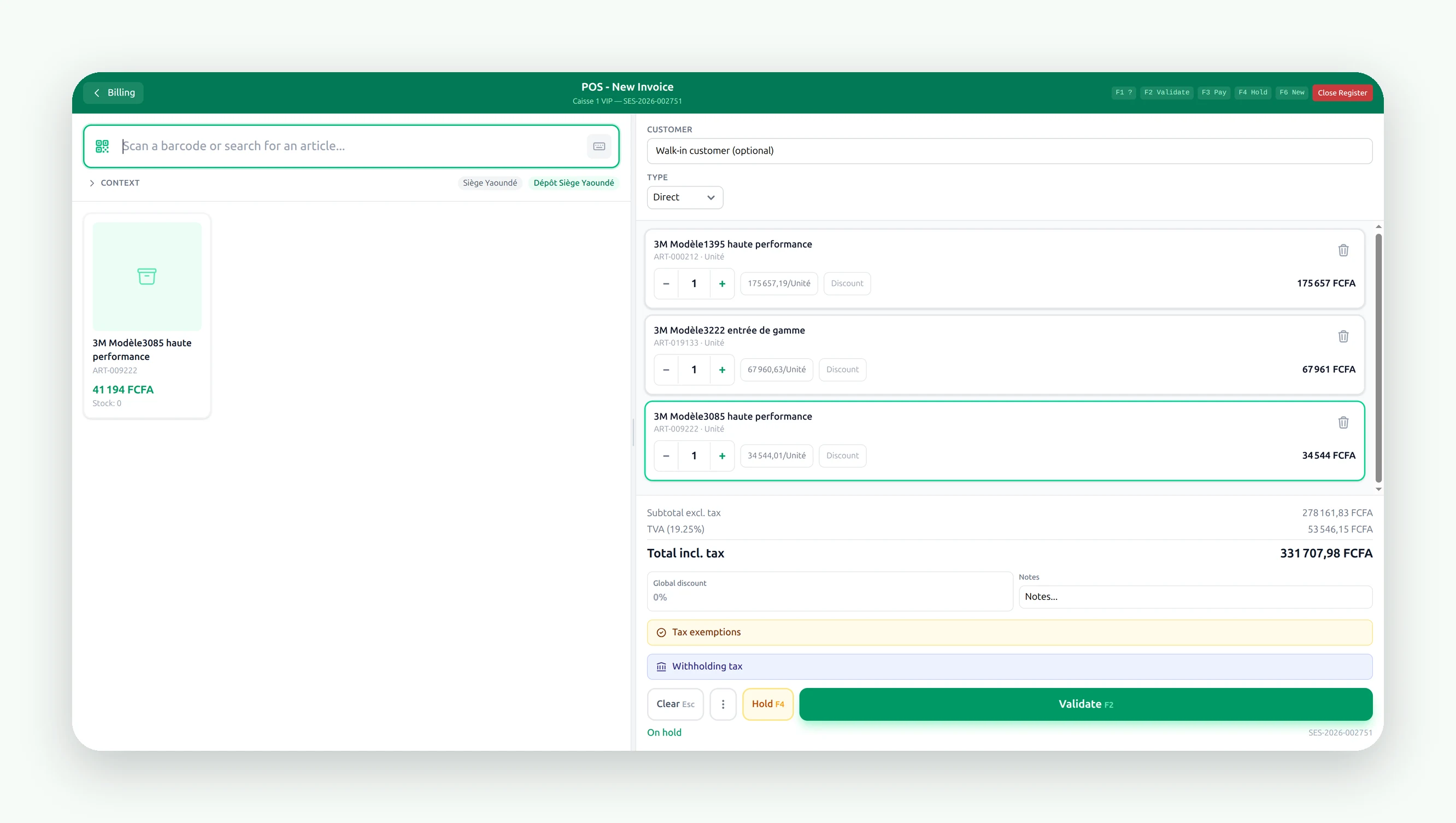Click the cart scroll-down arrow
The width and height of the screenshot is (1456, 823).
(x=1378, y=489)
